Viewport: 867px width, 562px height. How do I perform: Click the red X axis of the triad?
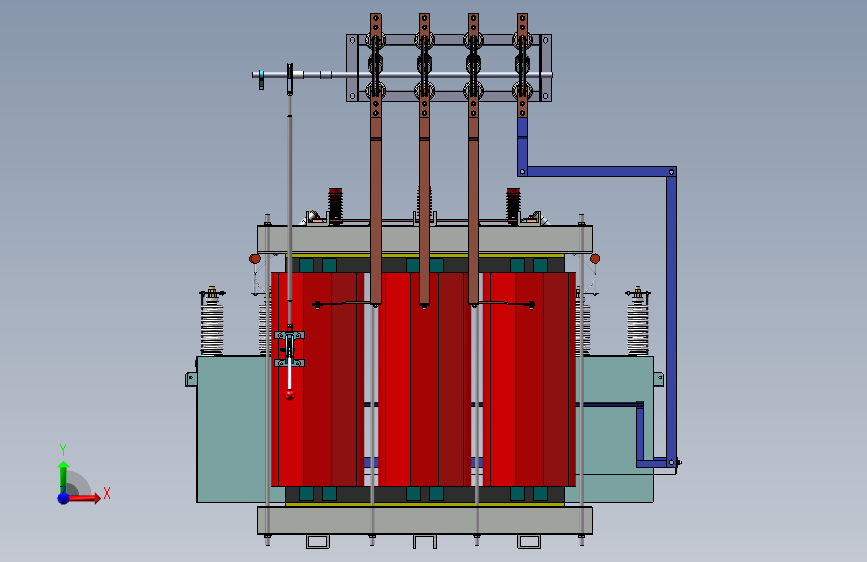pos(84,498)
